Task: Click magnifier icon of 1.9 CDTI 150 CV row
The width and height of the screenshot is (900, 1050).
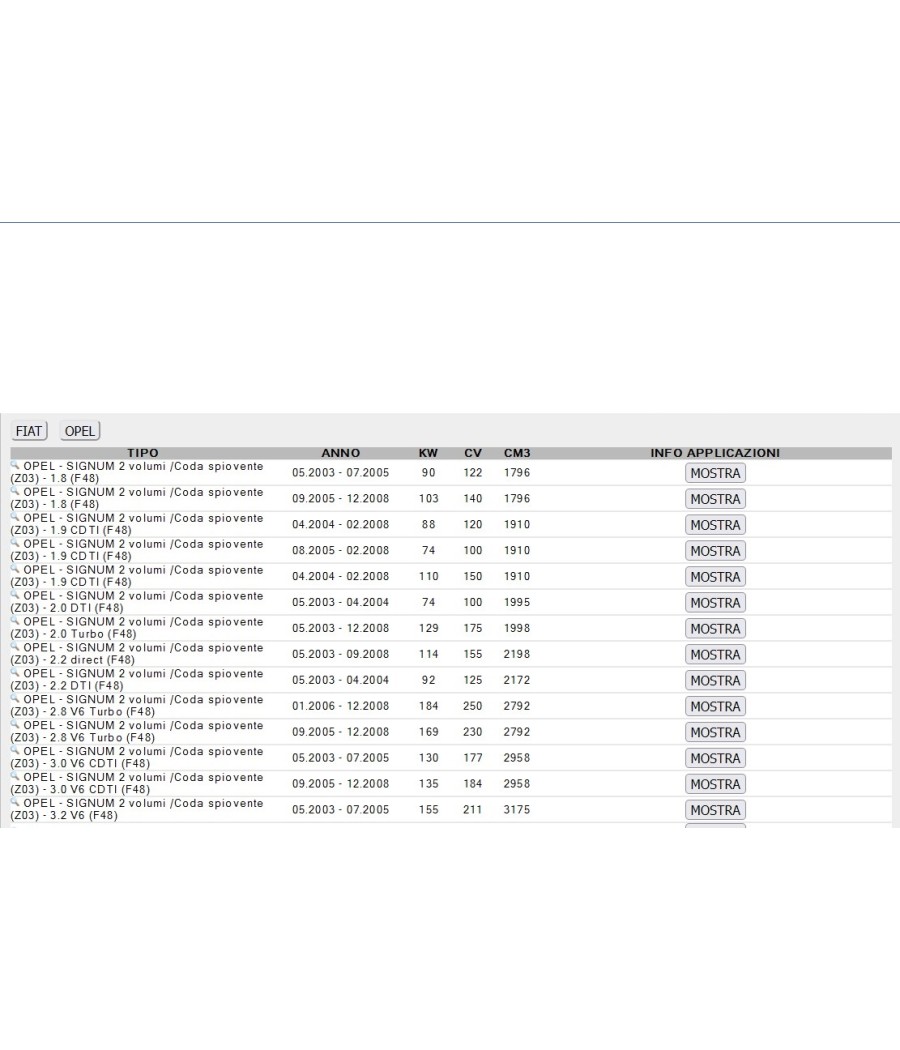Action: pyautogui.click(x=15, y=569)
